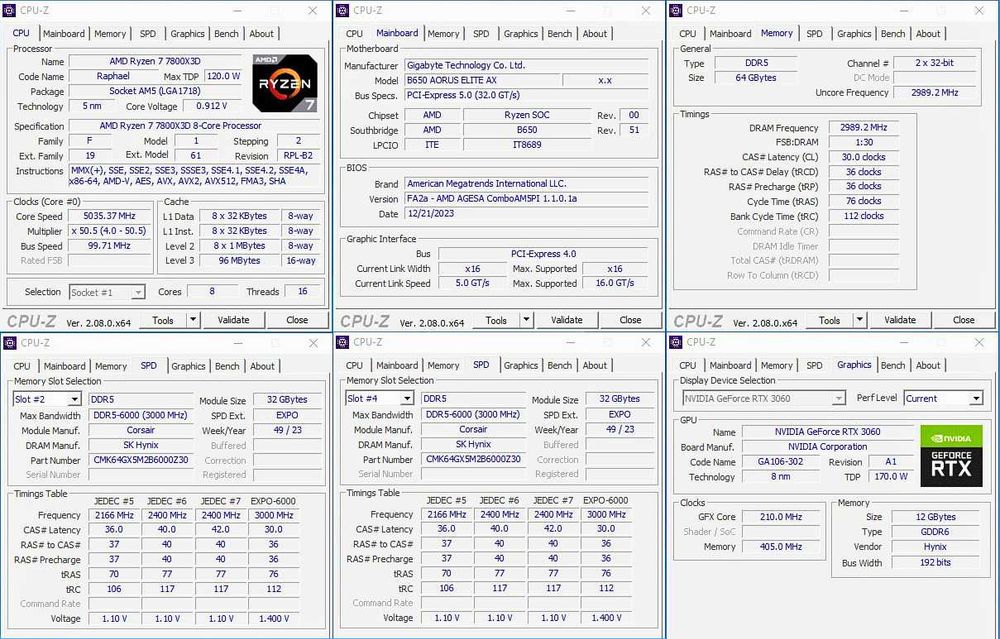The height and width of the screenshot is (639, 1000).
Task: Click the Code Name value Raphael
Action: tap(113, 76)
